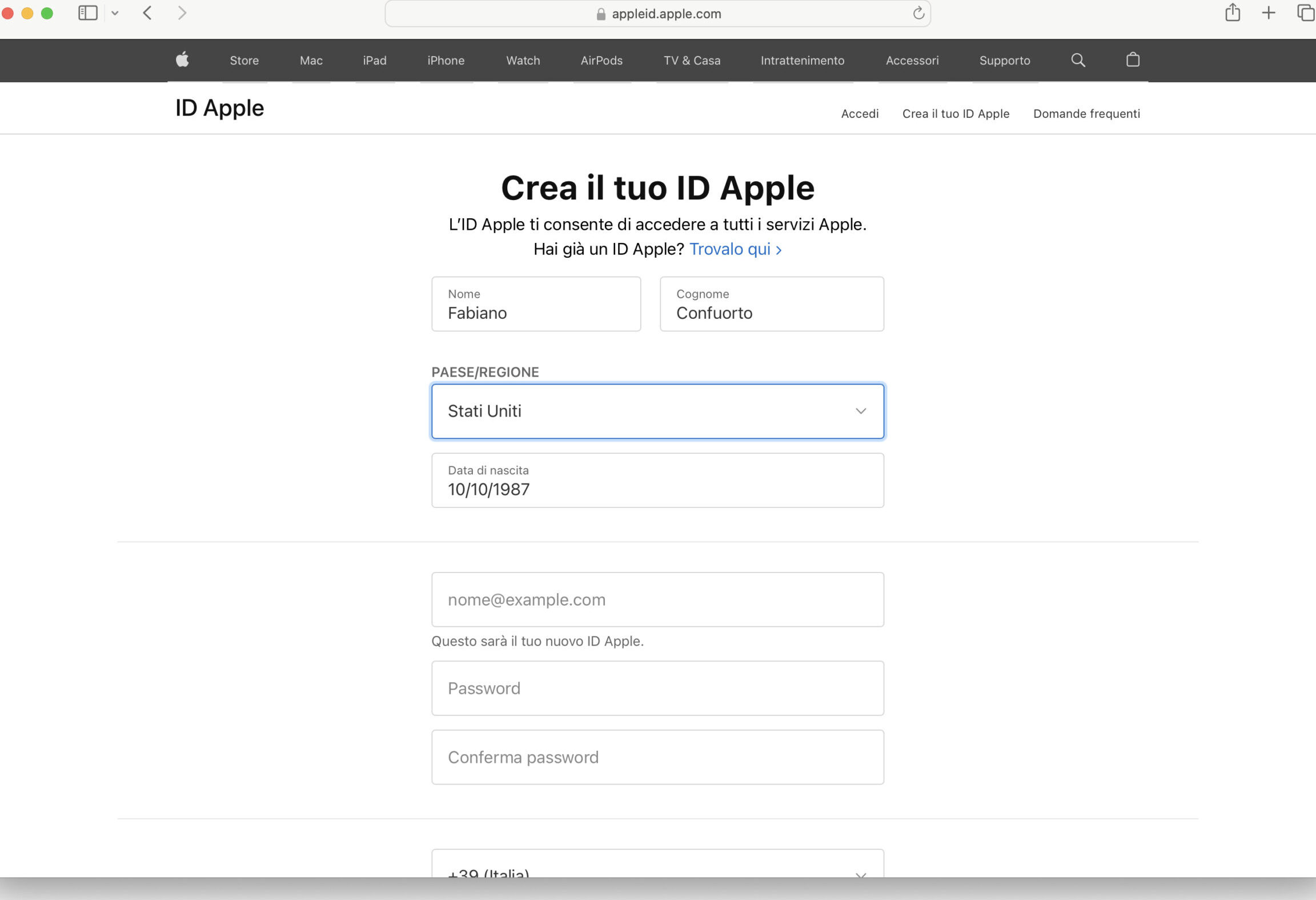1316x900 pixels.
Task: Click the Crea il tuo ID Apple link
Action: [956, 114]
